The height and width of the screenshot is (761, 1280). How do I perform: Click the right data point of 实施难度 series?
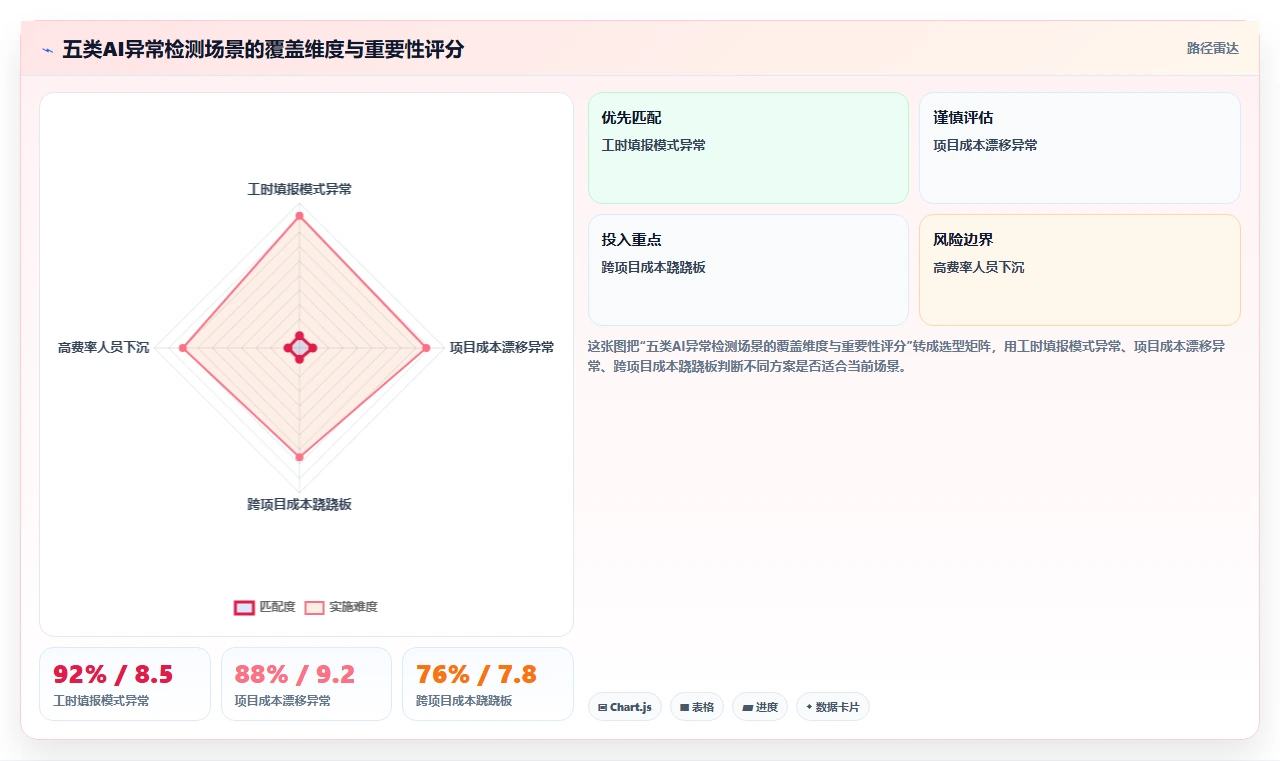(426, 348)
